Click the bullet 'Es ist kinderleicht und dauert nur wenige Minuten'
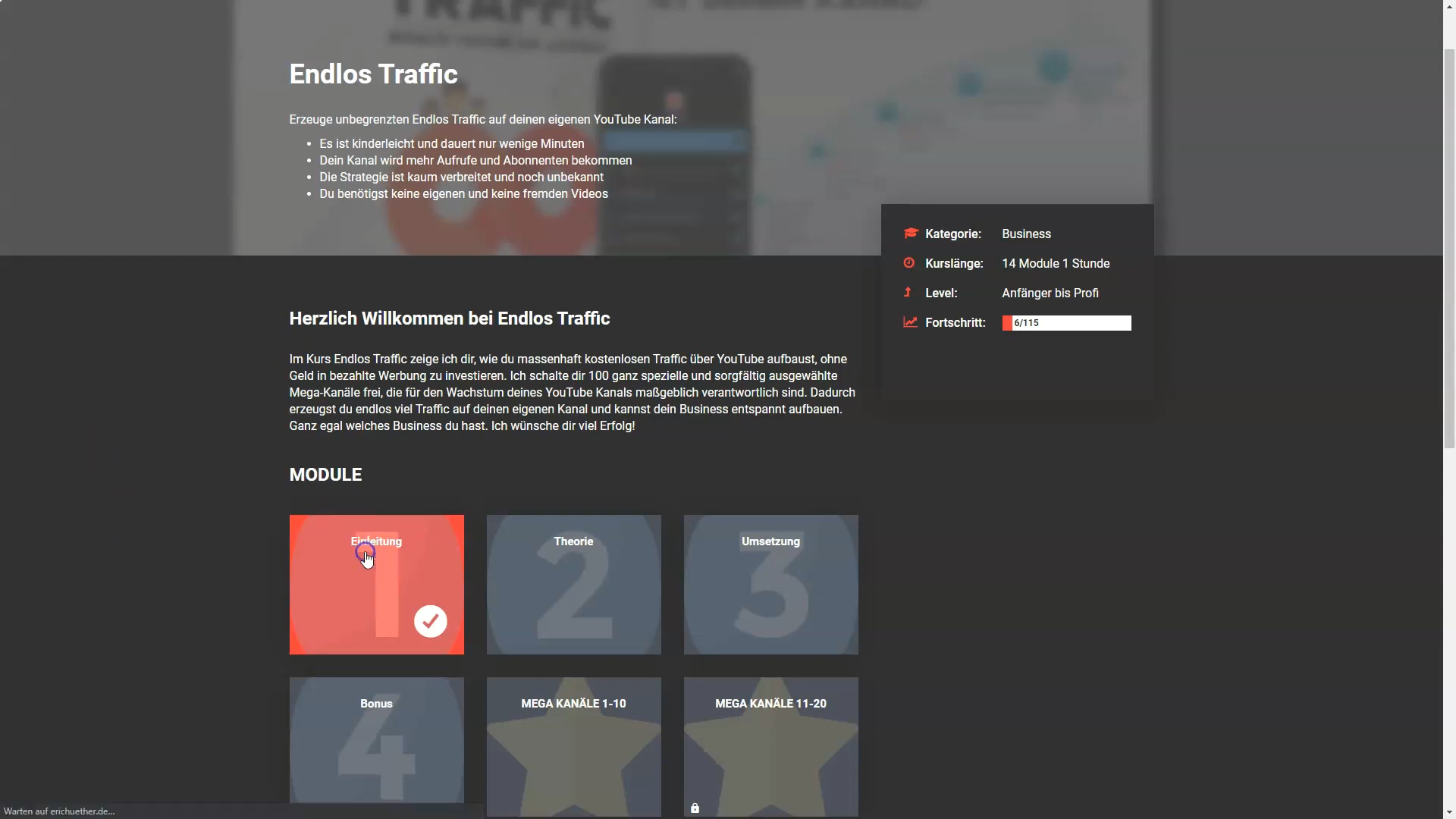 (451, 143)
